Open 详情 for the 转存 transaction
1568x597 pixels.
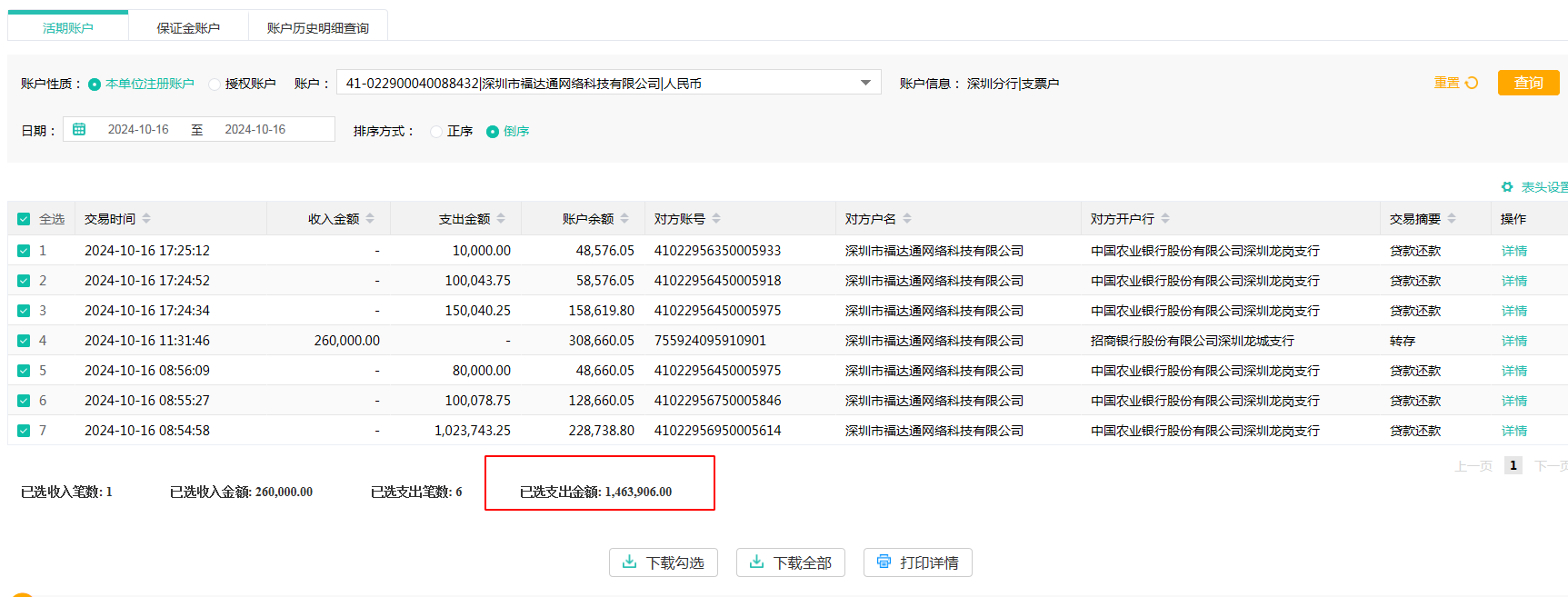pos(1514,341)
